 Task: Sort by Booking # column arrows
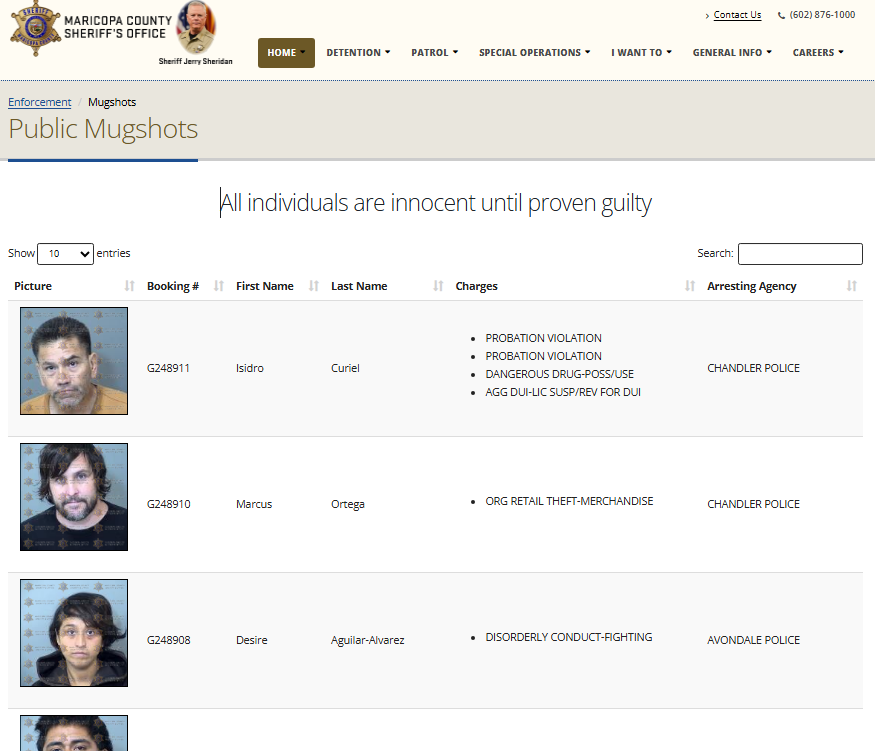tap(219, 286)
